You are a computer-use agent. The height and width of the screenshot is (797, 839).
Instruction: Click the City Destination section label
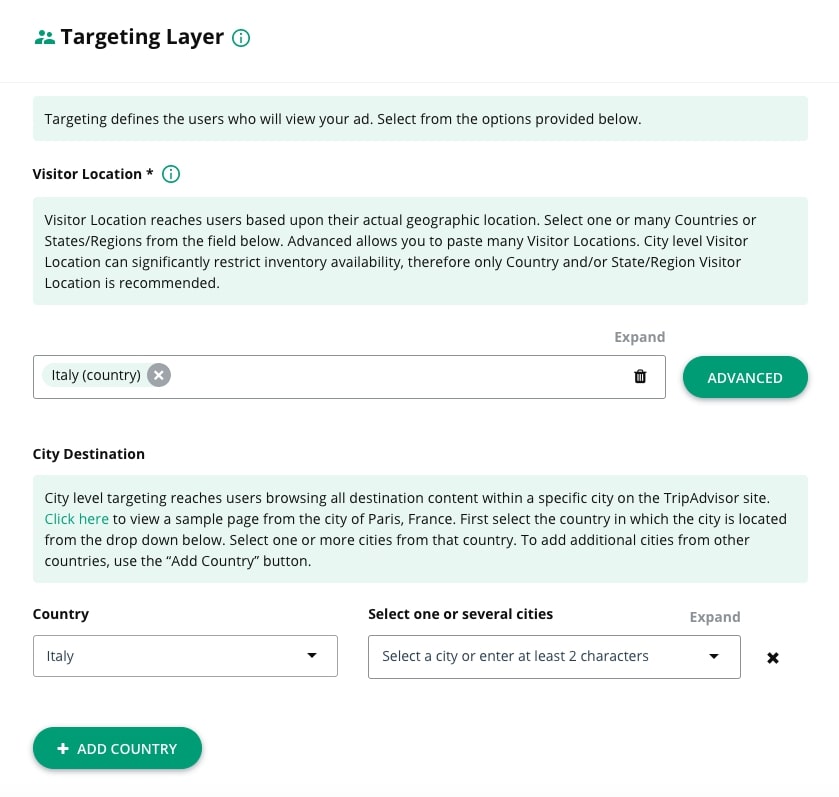[89, 454]
